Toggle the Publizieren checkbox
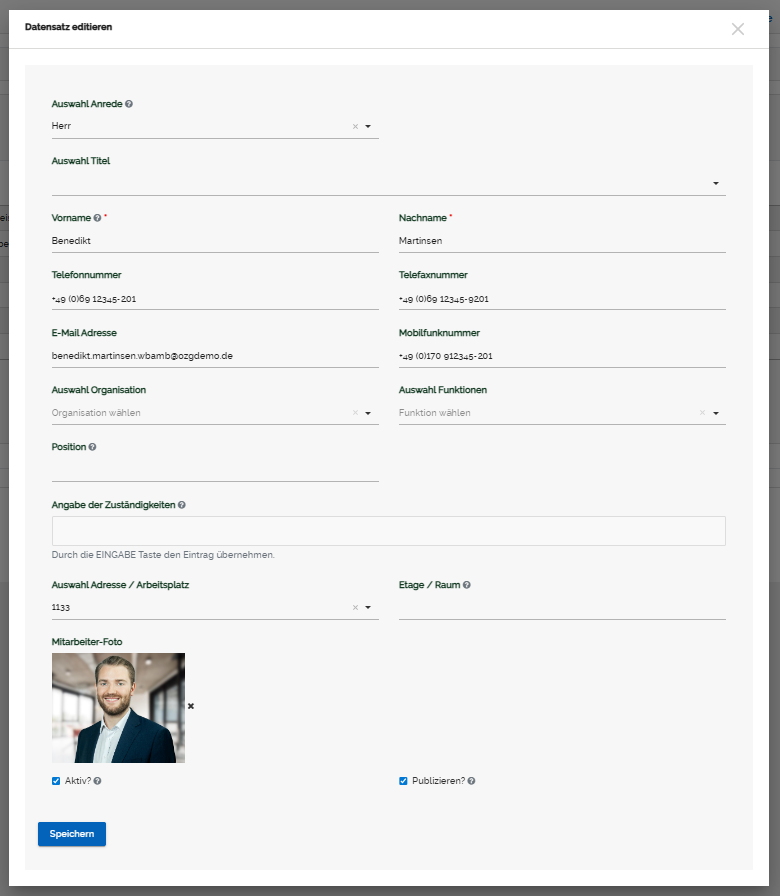 [x=403, y=781]
